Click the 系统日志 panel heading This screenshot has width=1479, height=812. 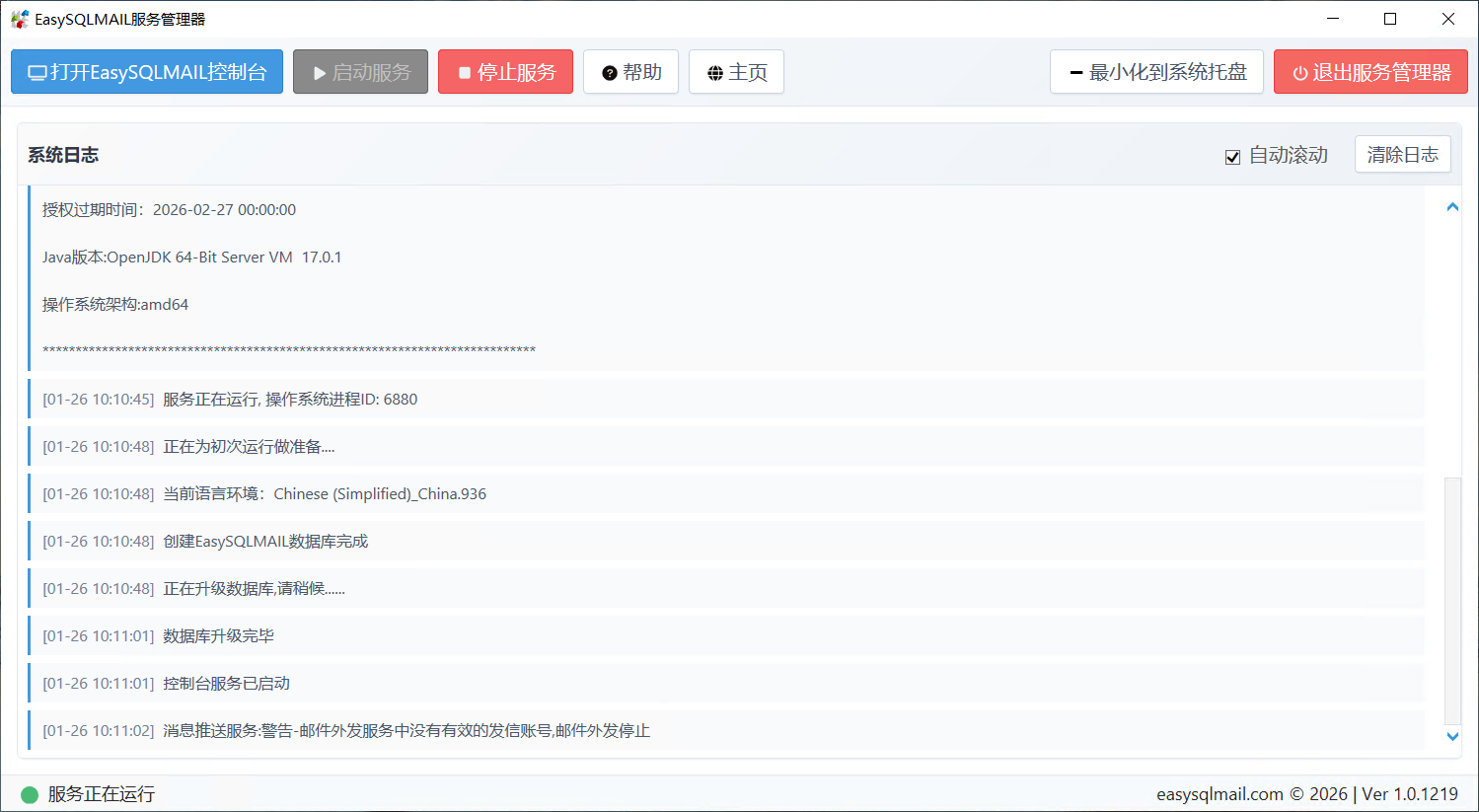(x=63, y=155)
